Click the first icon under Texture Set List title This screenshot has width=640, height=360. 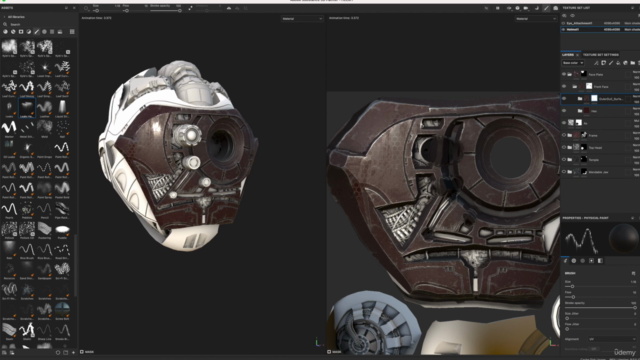pos(564,16)
